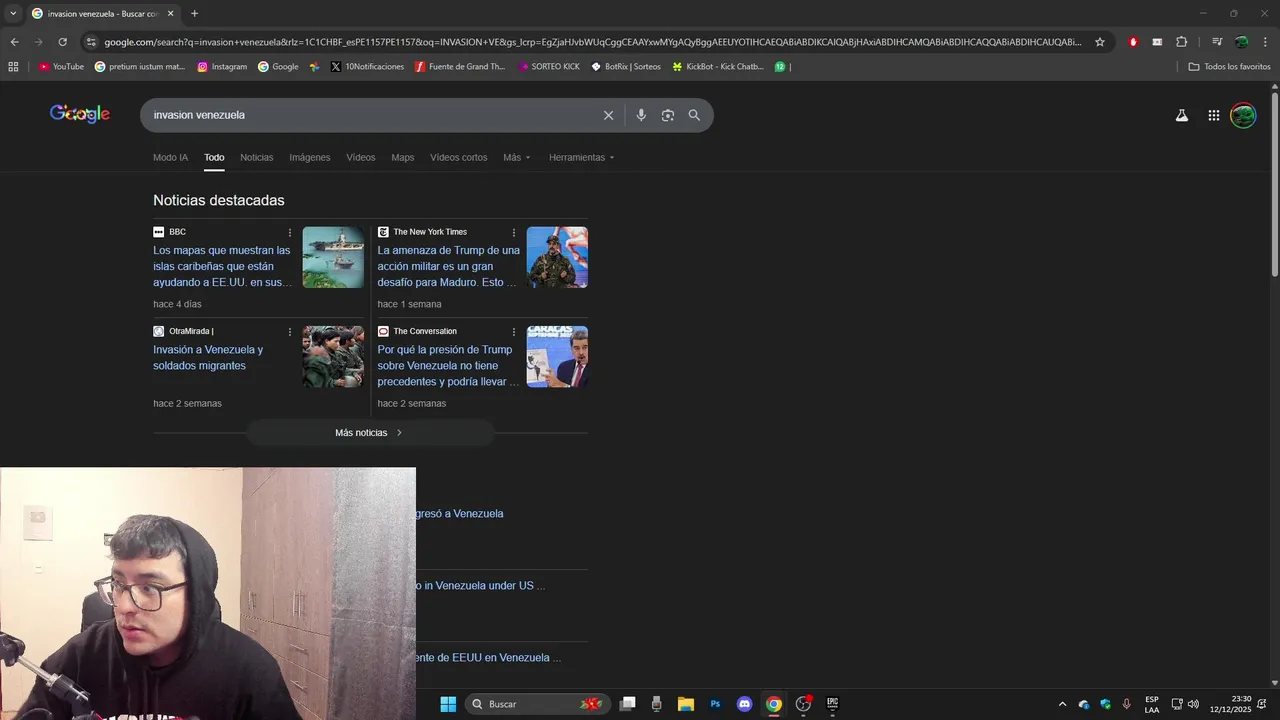Image resolution: width=1280 pixels, height=720 pixels.
Task: Open the KickBot bookmark
Action: (718, 67)
